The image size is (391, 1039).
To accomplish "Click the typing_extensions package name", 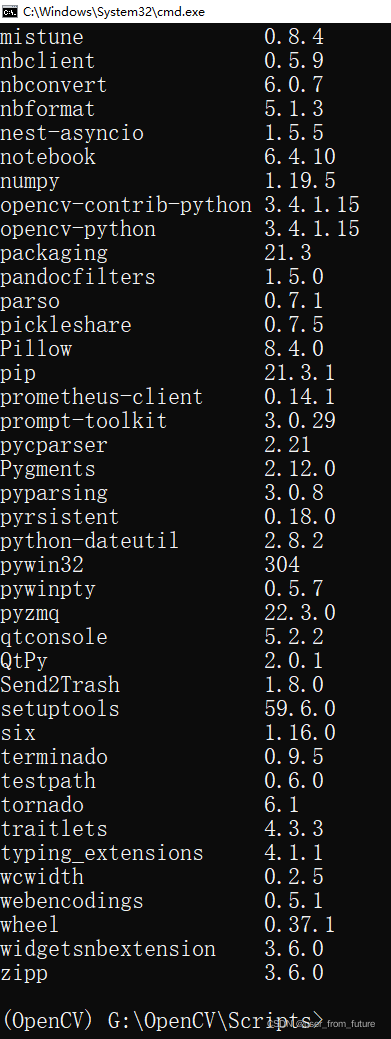I will pos(101,853).
